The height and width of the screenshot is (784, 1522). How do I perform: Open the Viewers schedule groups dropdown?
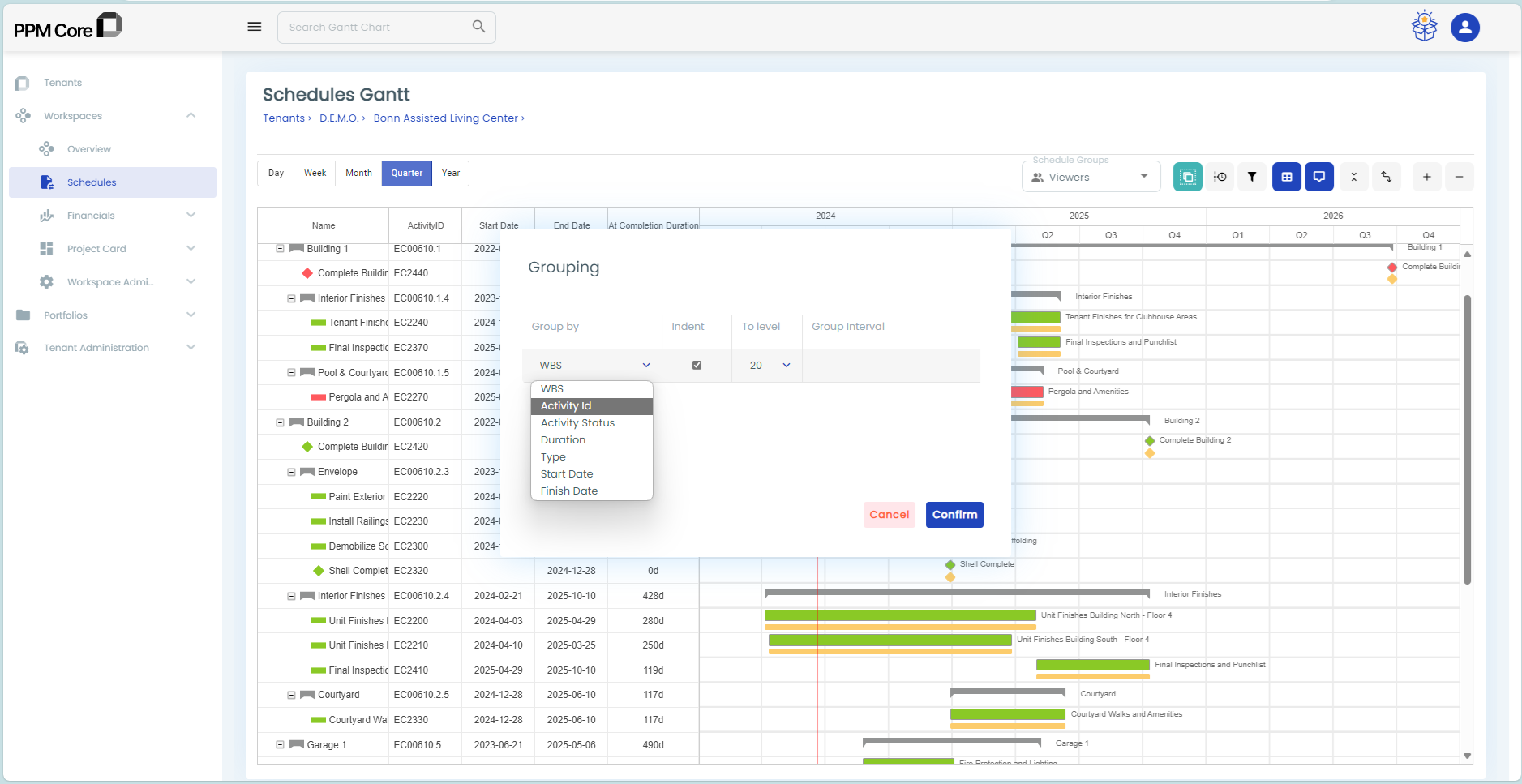1090,176
